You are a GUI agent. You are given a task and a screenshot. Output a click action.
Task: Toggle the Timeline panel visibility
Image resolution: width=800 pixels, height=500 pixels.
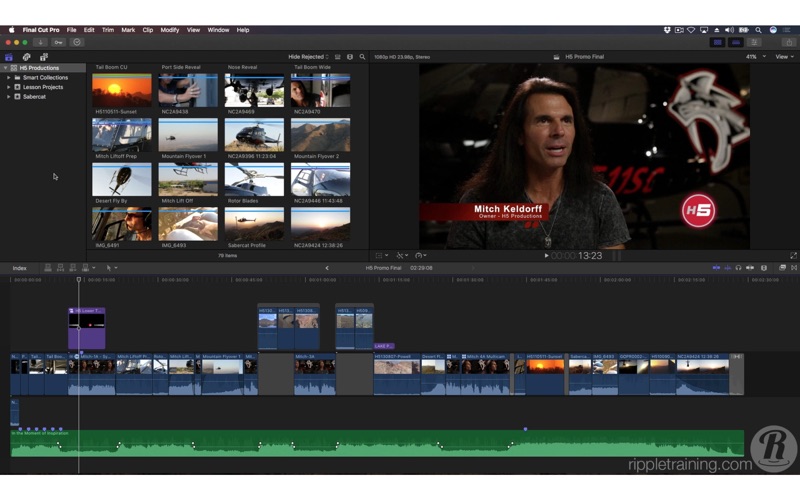point(736,42)
